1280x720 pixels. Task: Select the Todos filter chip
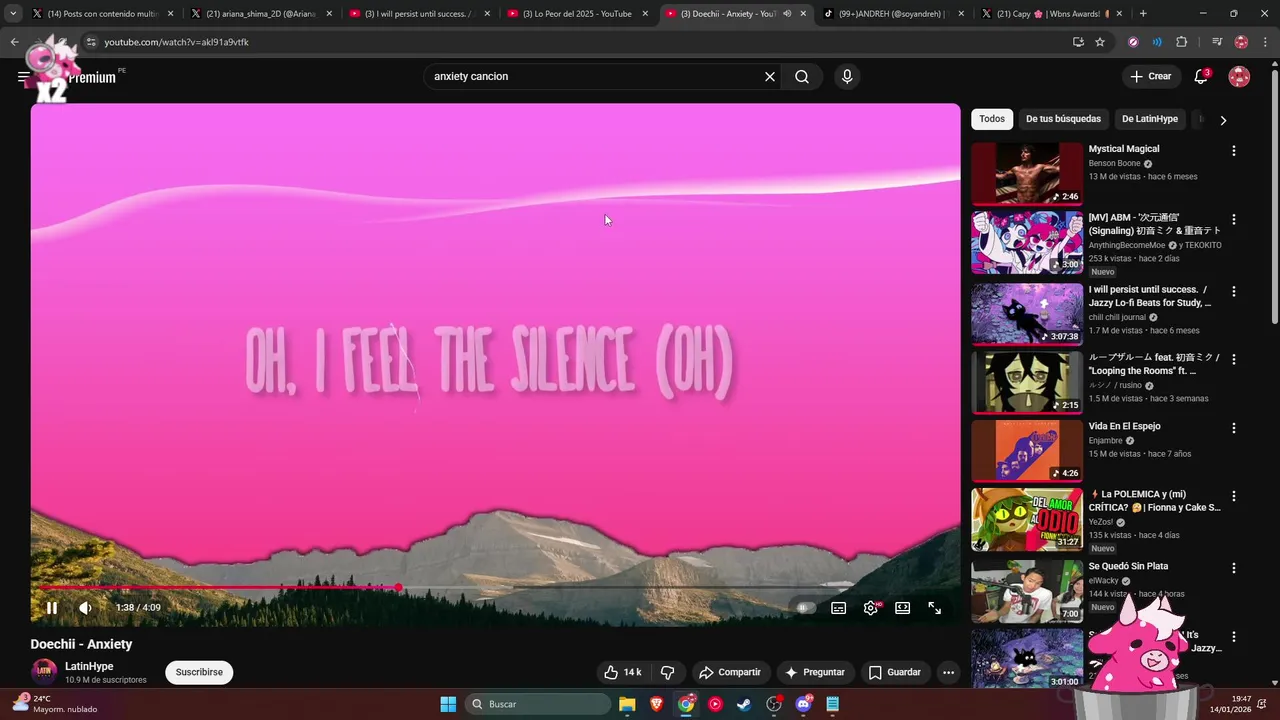point(992,119)
